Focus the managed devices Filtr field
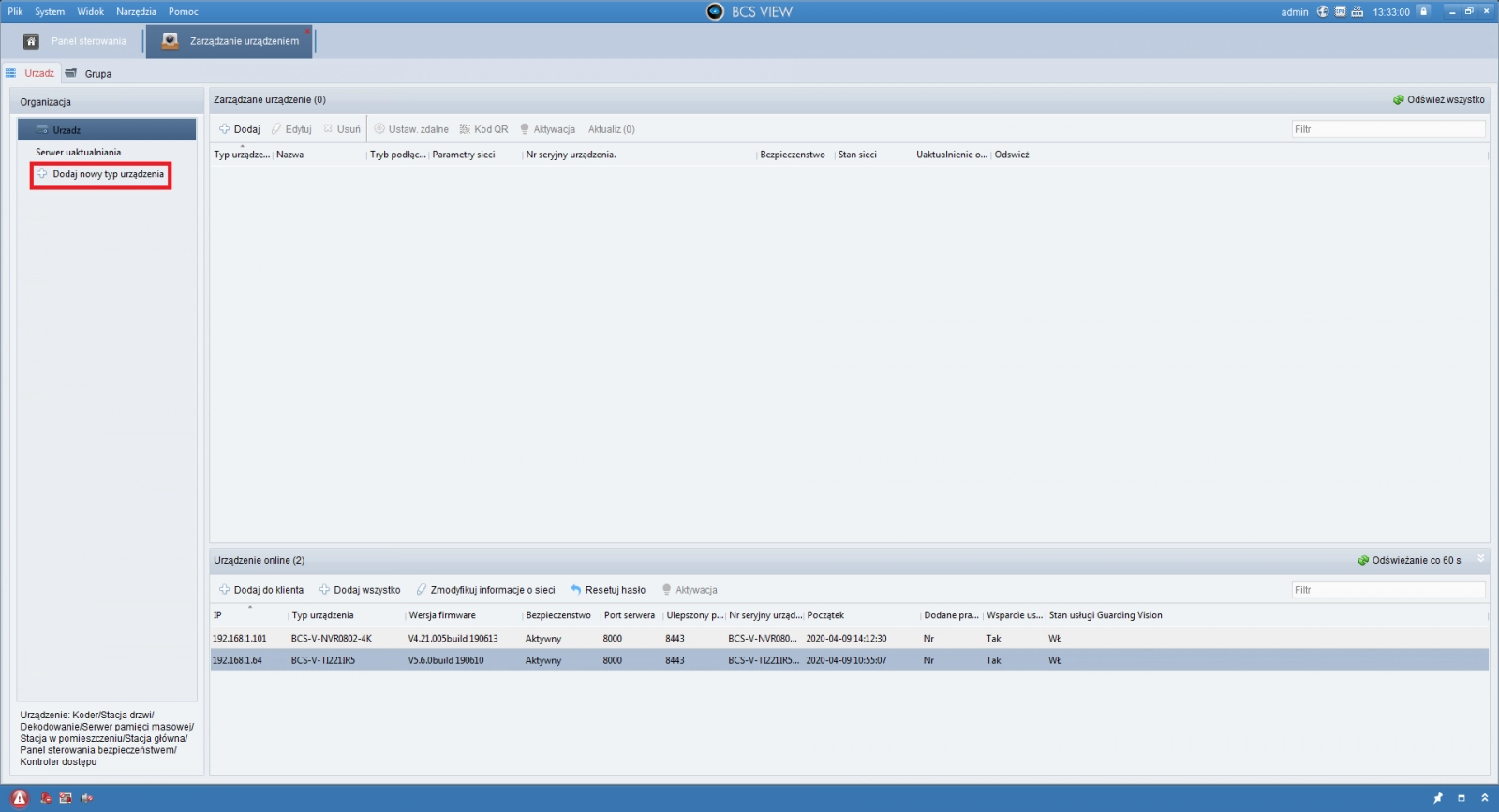This screenshot has width=1499, height=812. click(x=1388, y=129)
